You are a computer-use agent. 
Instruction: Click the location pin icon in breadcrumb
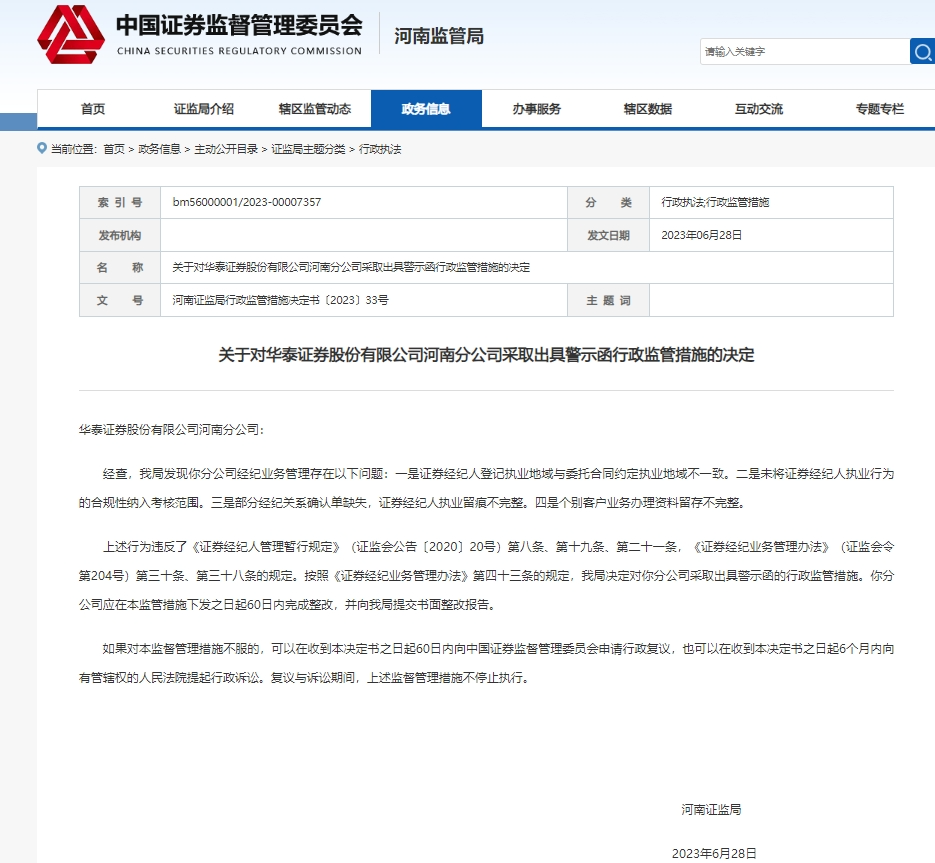[42, 148]
